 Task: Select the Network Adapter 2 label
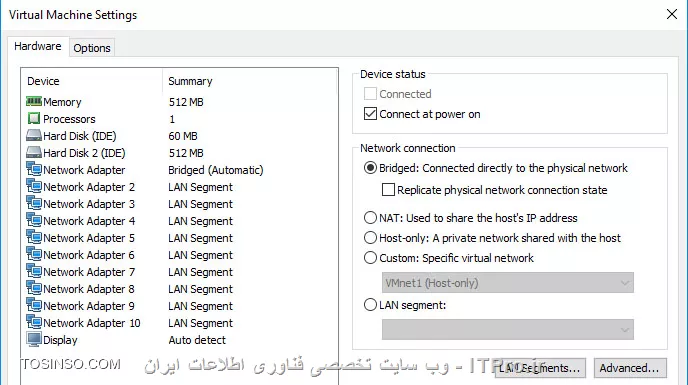89,187
